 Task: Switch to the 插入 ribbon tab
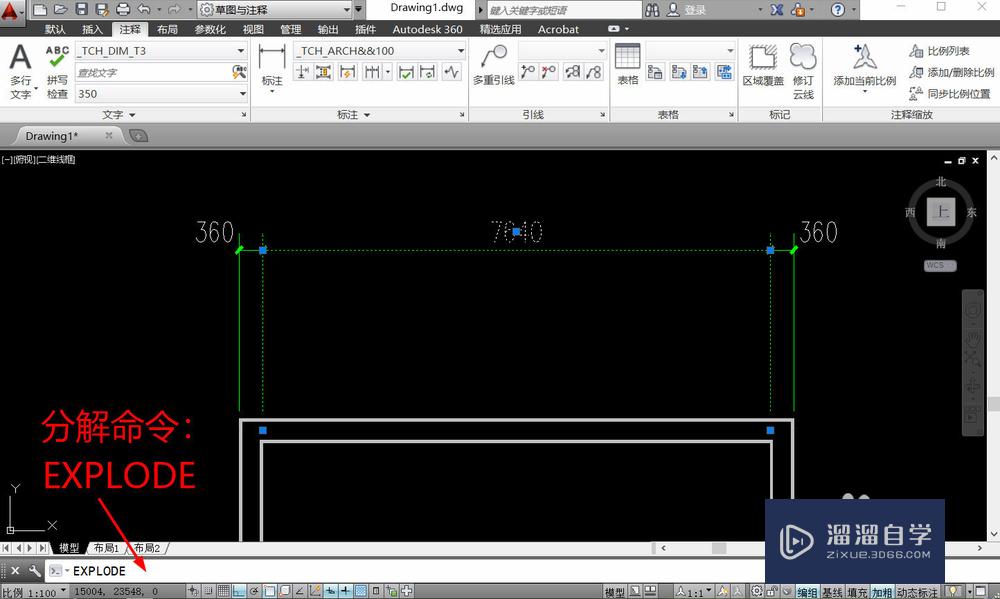[x=92, y=29]
